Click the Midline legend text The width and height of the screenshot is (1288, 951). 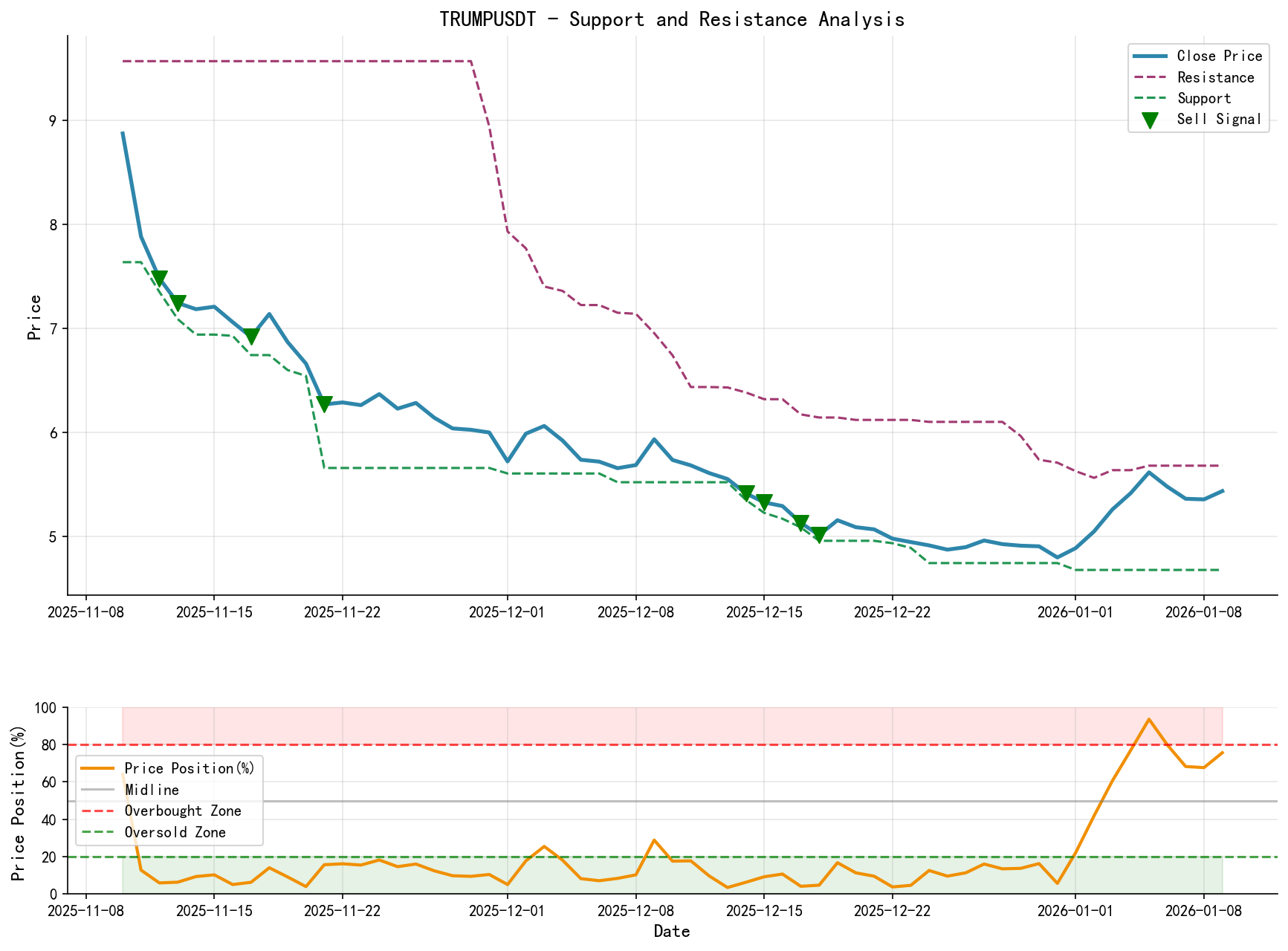(154, 789)
